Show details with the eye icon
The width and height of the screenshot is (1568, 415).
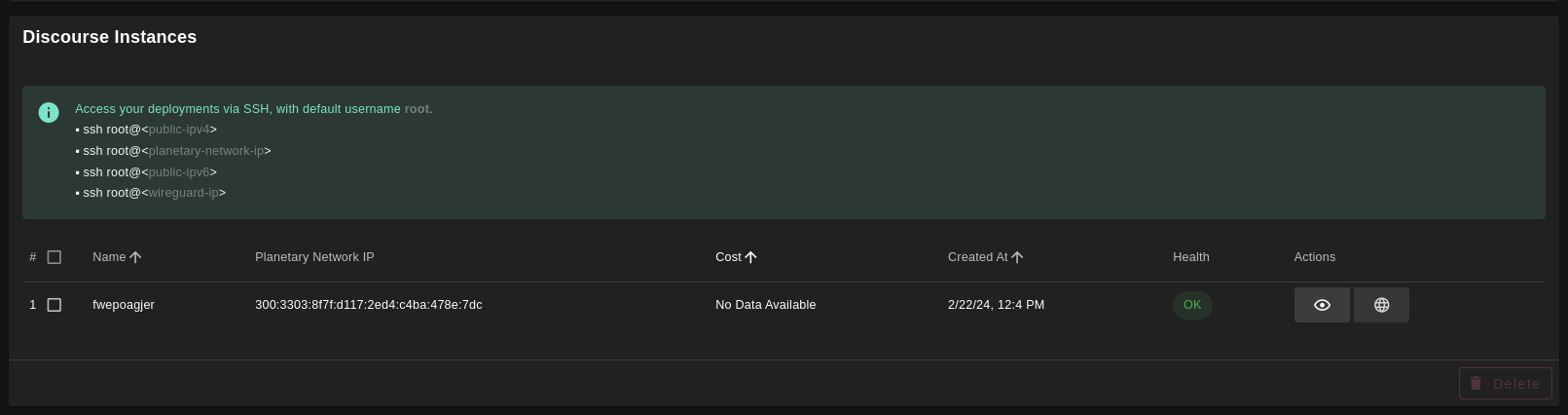tap(1322, 305)
